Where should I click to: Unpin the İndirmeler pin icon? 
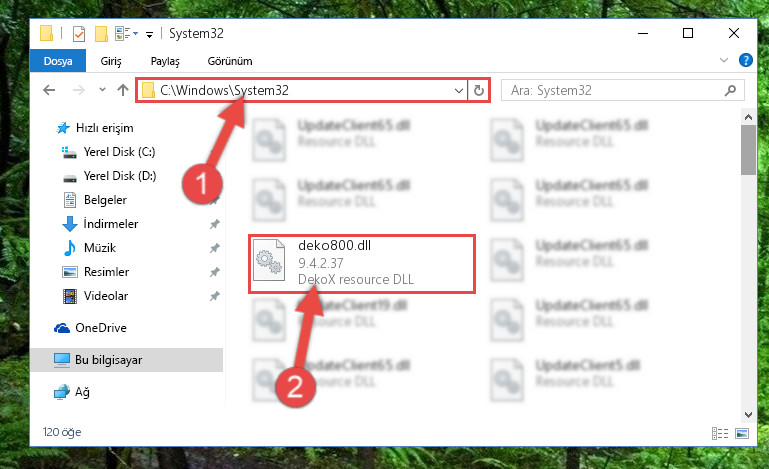(214, 224)
